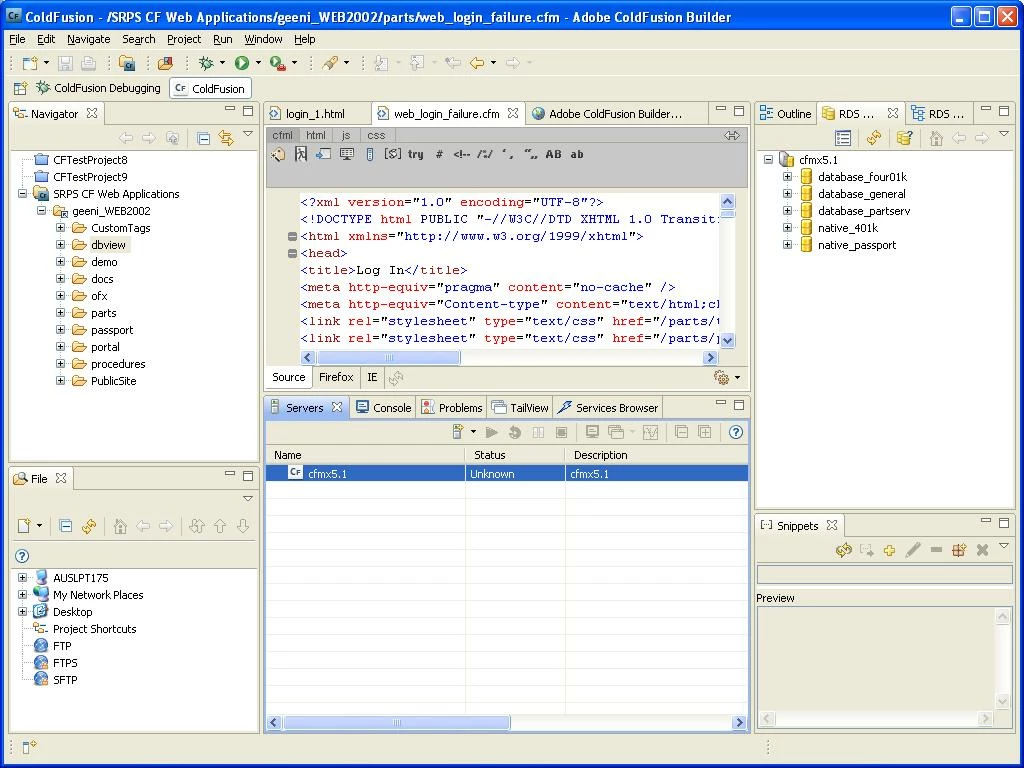The height and width of the screenshot is (768, 1024).
Task: Open the File menu
Action: tap(17, 39)
